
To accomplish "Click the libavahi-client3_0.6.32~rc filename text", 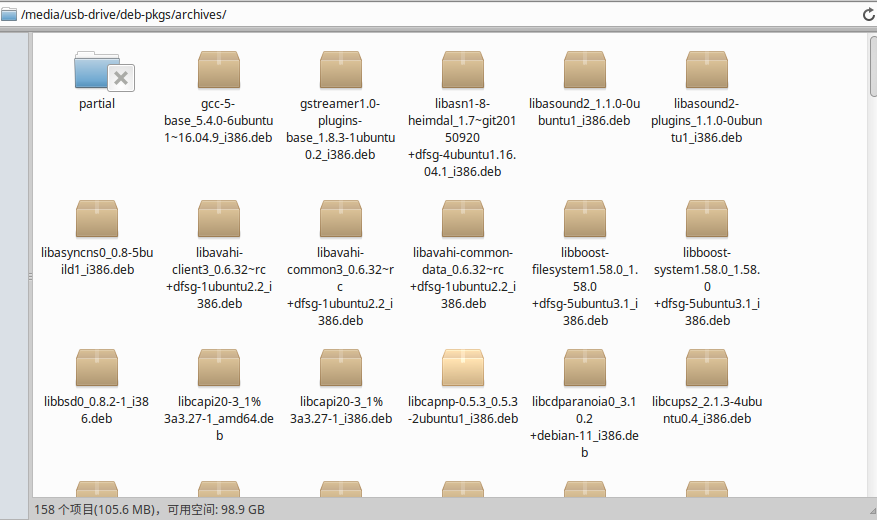I will (219, 278).
